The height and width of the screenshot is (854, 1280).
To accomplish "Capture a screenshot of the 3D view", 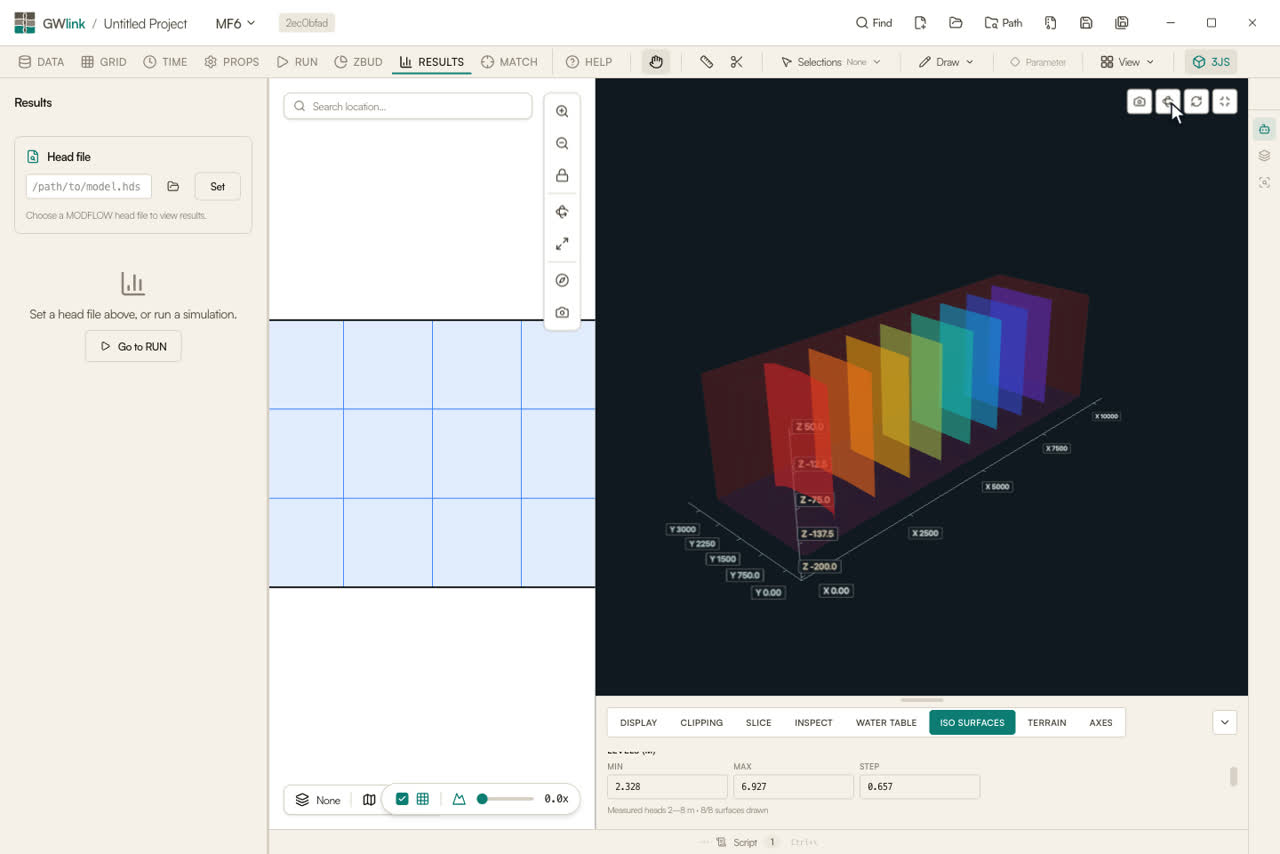I will pos(1139,101).
